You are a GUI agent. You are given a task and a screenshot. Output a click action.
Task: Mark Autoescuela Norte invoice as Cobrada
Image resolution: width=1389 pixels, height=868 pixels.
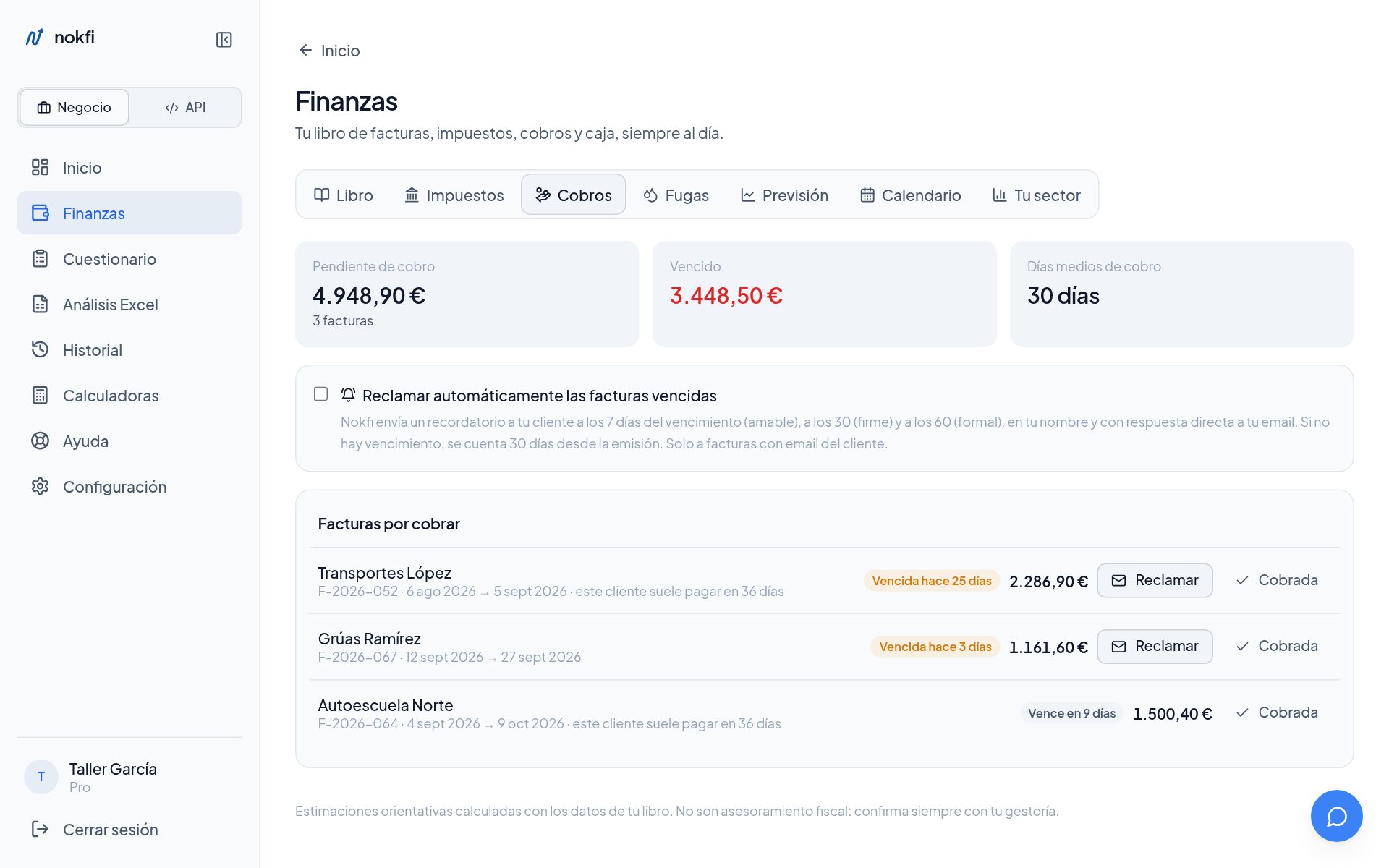click(1277, 712)
